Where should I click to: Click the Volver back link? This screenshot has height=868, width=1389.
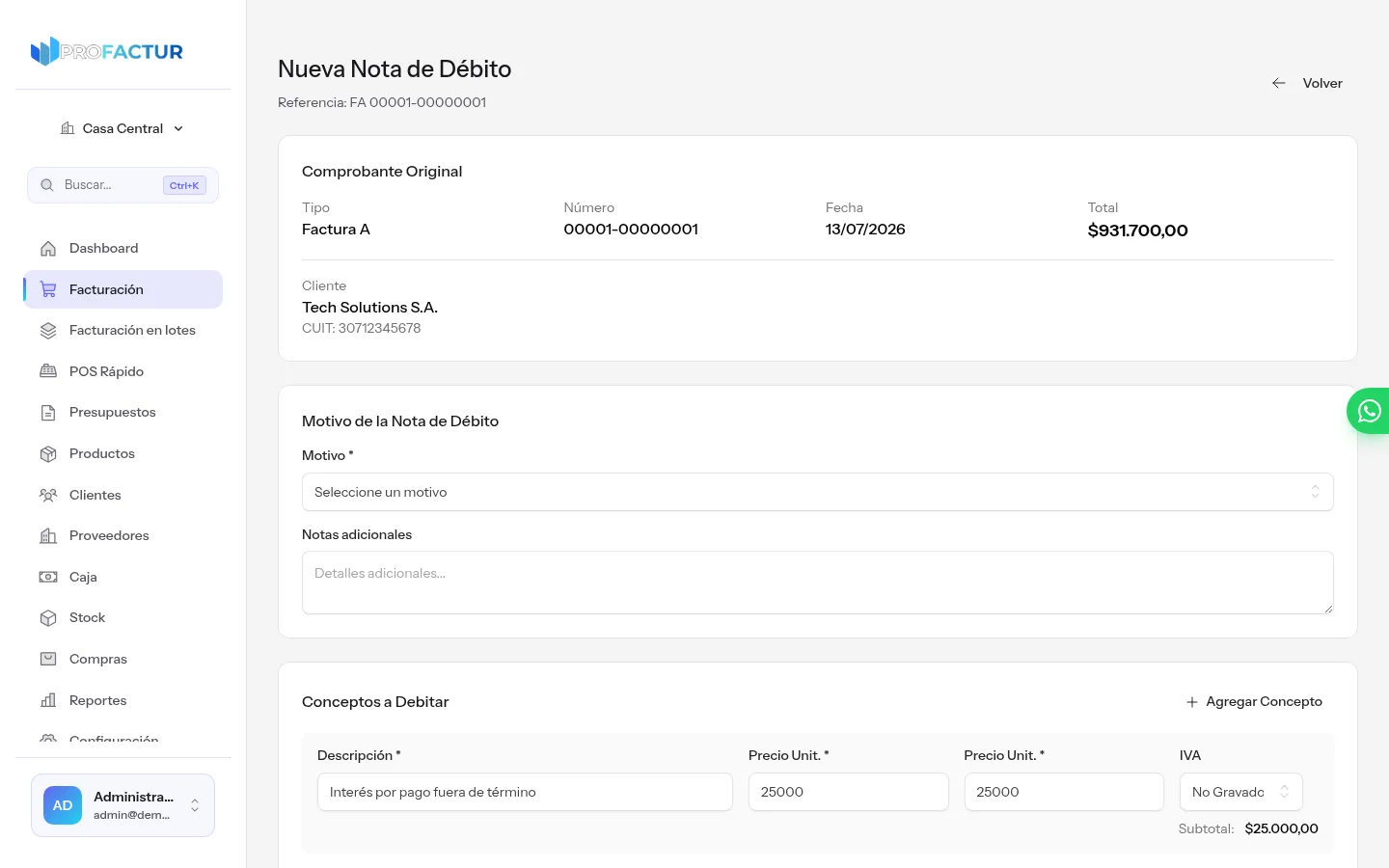point(1307,83)
